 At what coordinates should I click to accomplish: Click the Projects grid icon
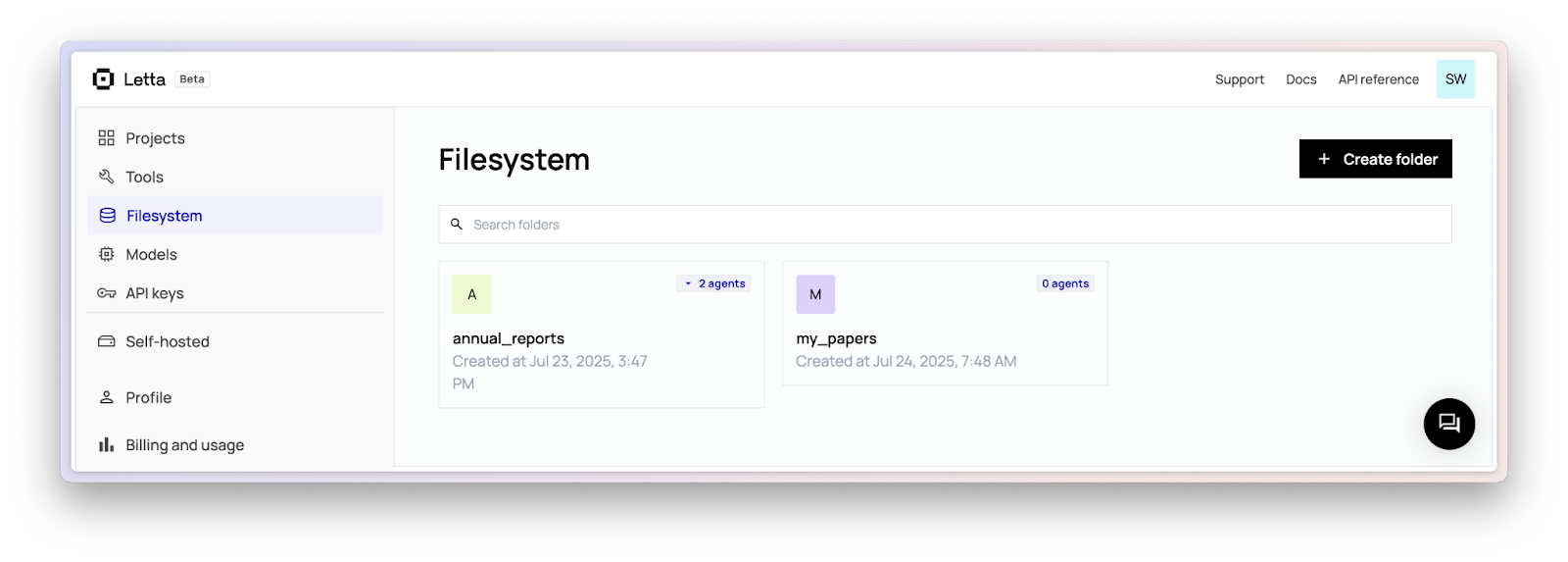pos(107,138)
